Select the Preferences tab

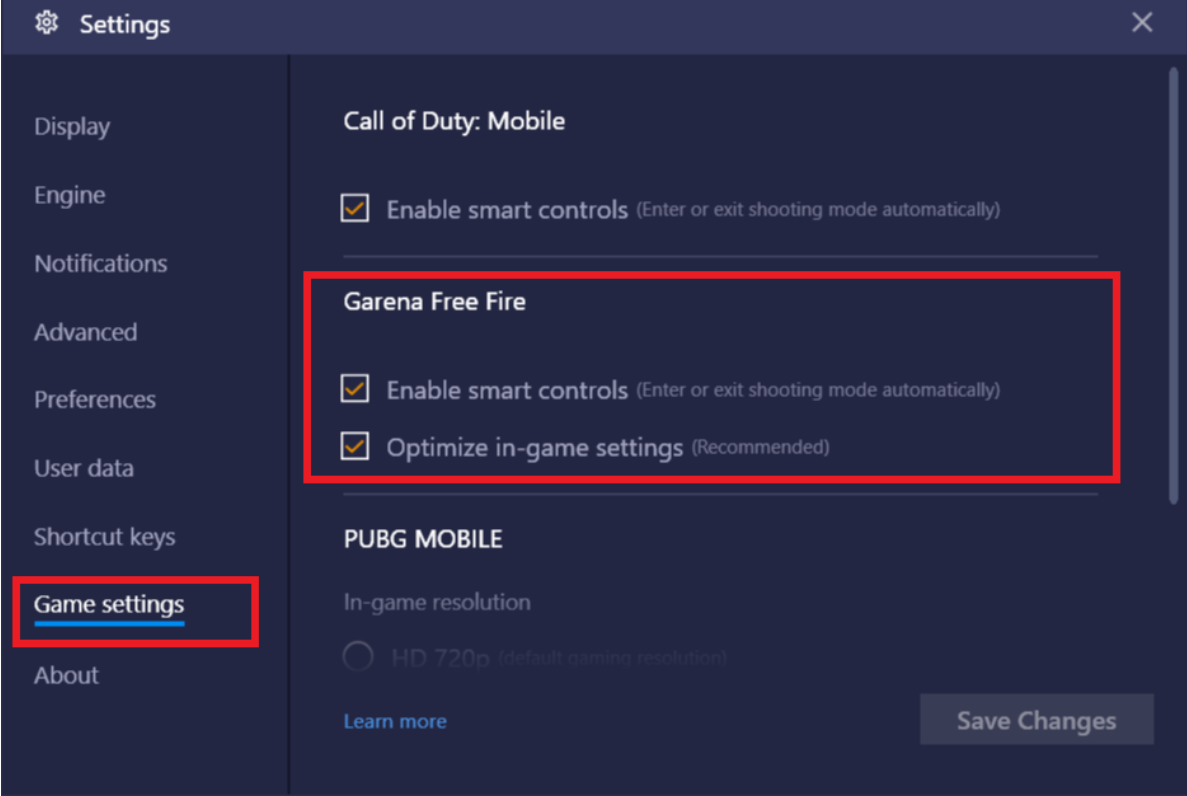click(x=95, y=400)
